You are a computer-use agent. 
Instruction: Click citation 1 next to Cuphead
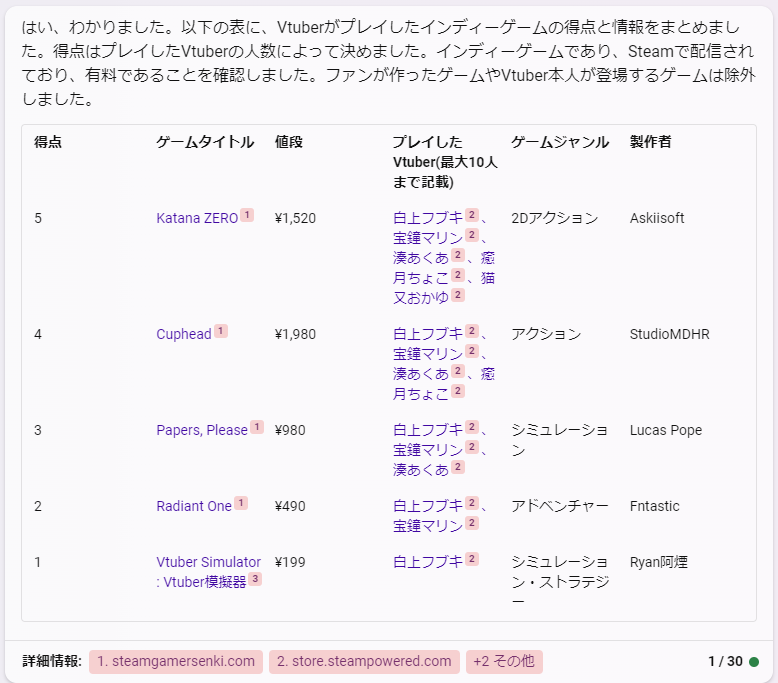[221, 331]
